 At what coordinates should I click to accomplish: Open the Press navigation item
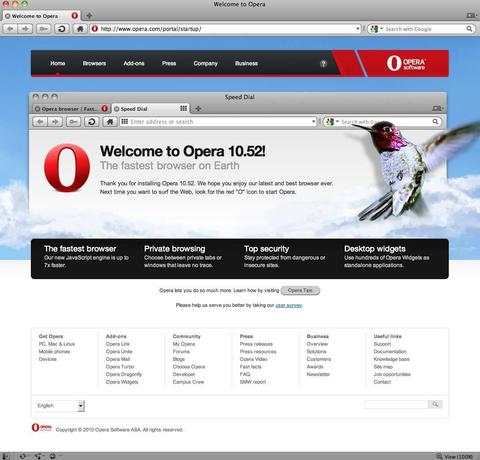pyautogui.click(x=169, y=63)
